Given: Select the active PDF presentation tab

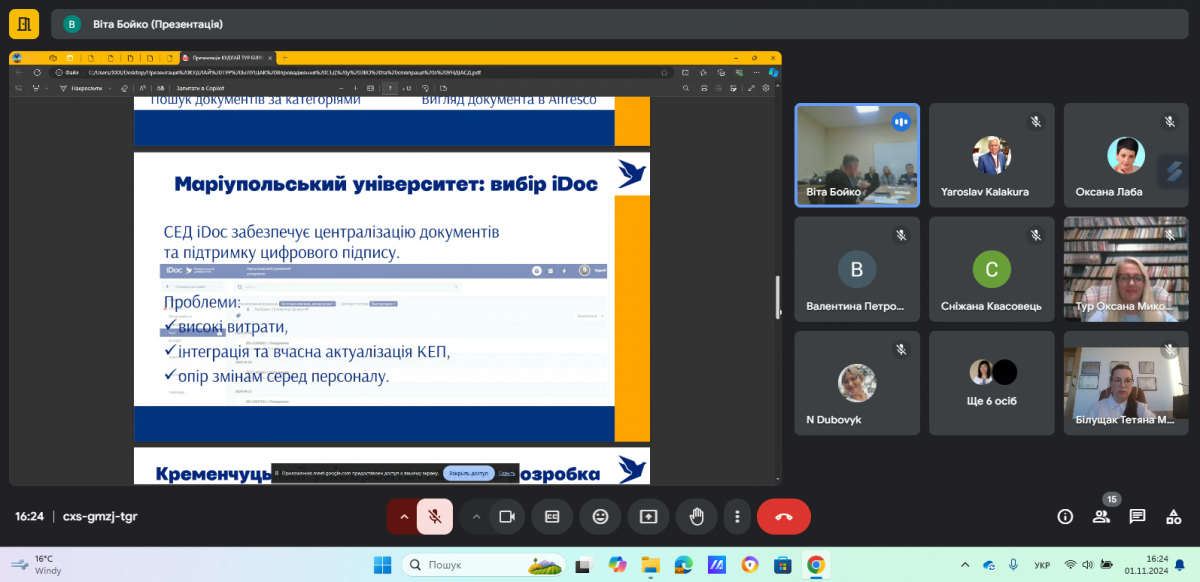Looking at the screenshot, I should (x=228, y=58).
